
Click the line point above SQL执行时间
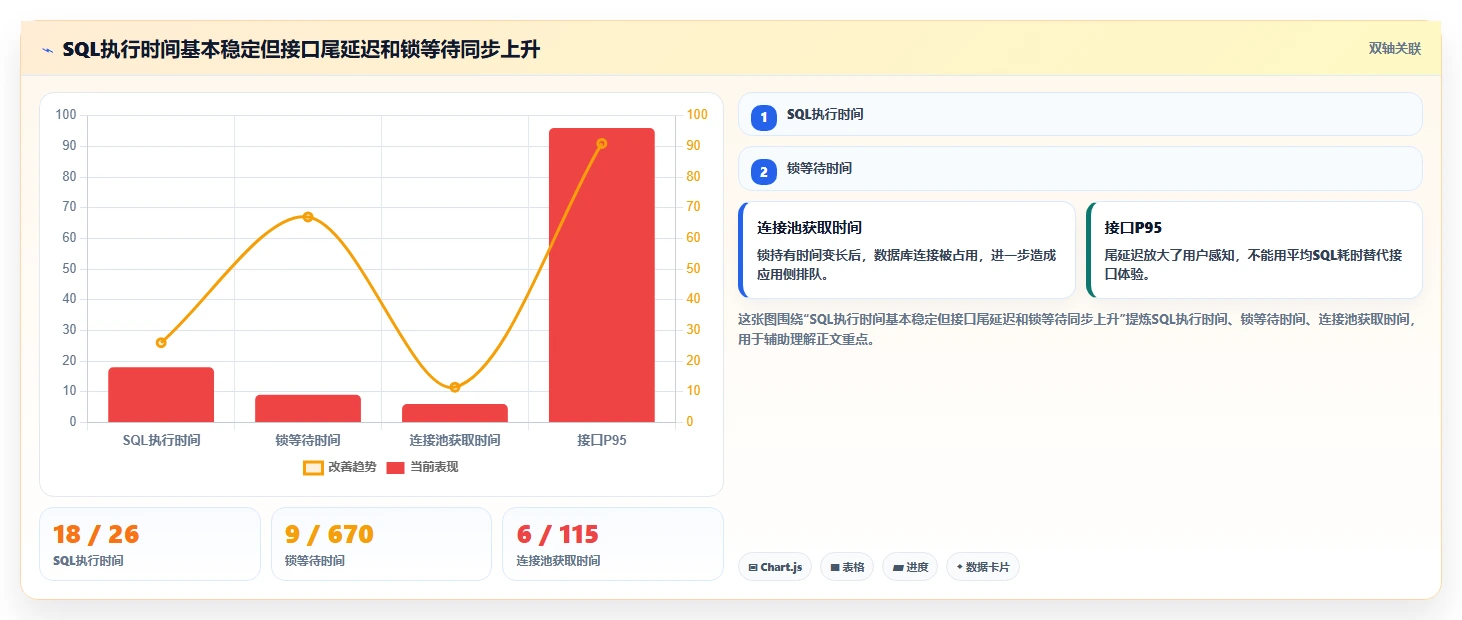pyautogui.click(x=161, y=342)
